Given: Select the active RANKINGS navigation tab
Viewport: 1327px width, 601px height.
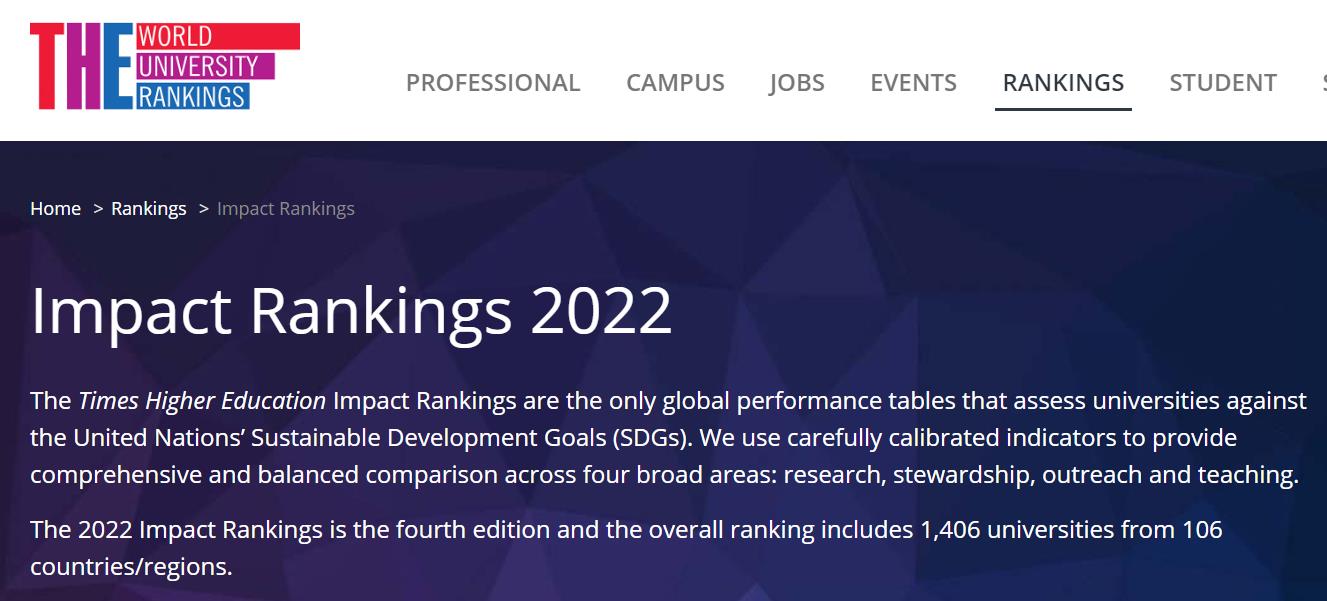Looking at the screenshot, I should 1063,82.
